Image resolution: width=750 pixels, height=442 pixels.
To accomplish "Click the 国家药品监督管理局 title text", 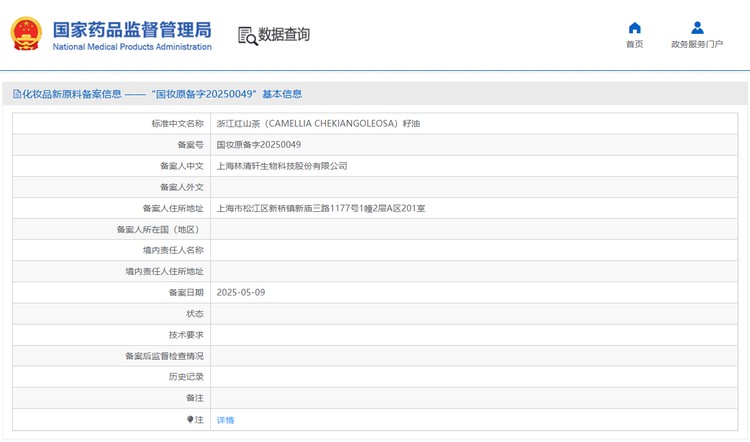I will click(132, 30).
